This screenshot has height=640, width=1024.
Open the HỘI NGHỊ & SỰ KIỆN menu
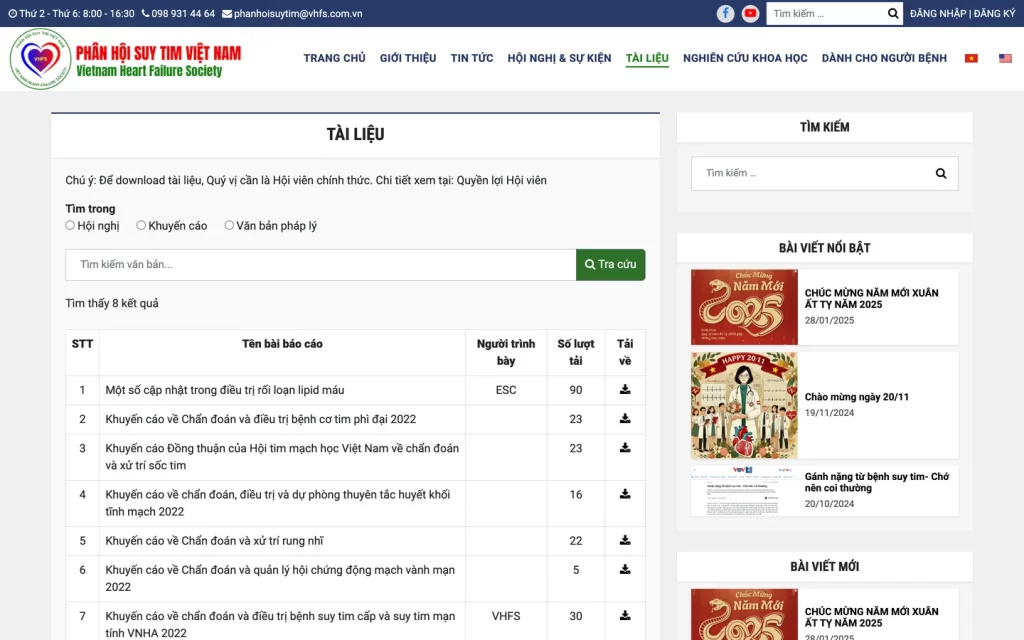tap(560, 58)
